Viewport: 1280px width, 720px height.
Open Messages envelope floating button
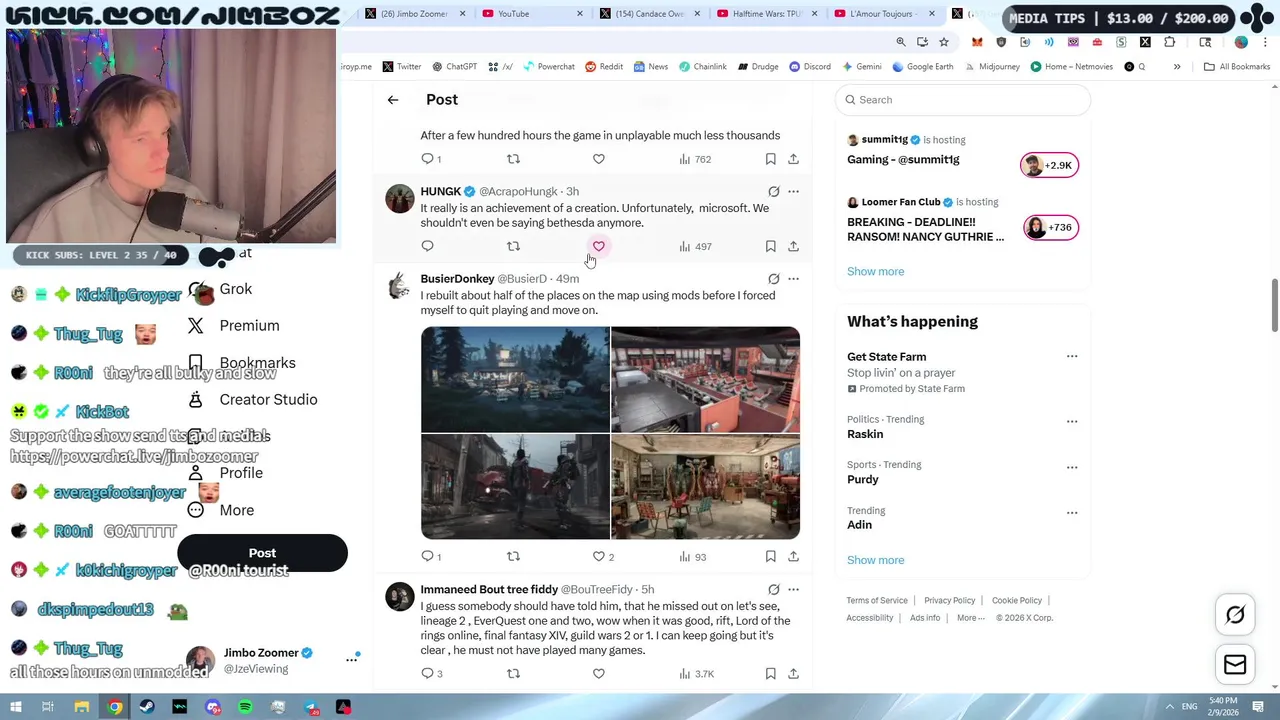coord(1235,664)
